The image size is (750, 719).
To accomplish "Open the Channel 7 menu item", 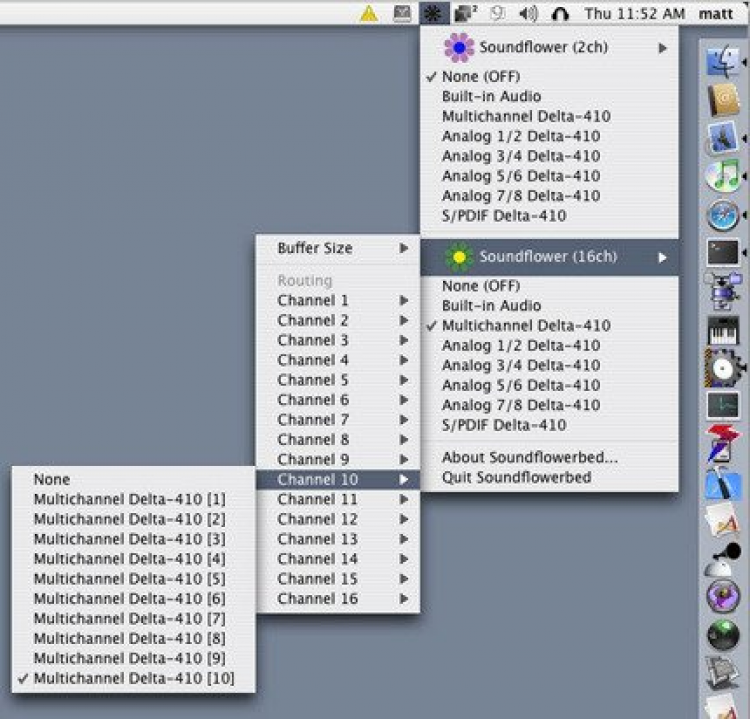I will 338,420.
